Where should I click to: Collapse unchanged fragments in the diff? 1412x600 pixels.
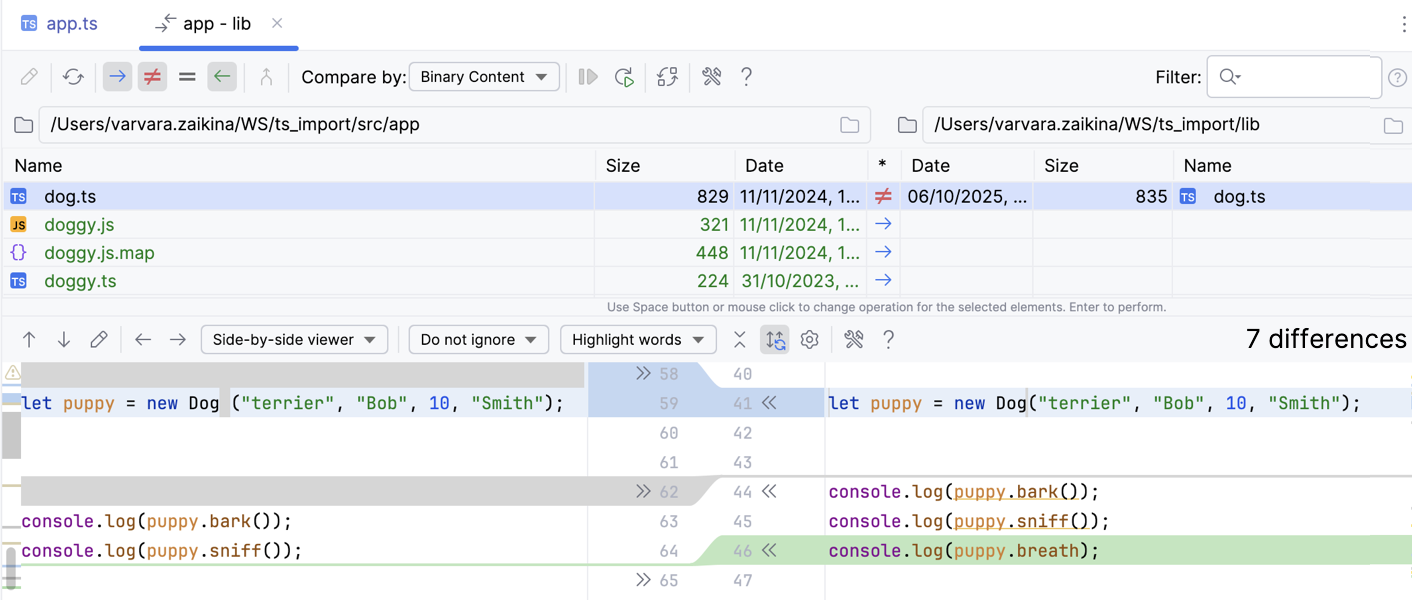tap(740, 340)
